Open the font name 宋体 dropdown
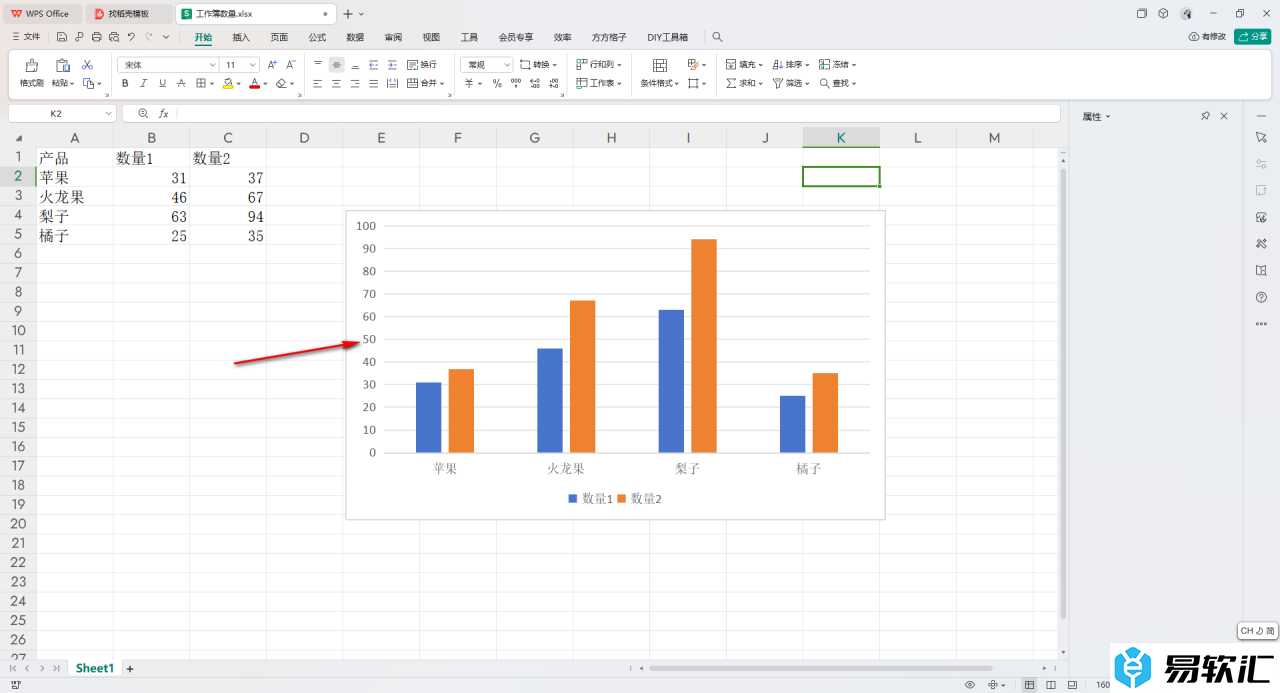Viewport: 1280px width, 693px height. (x=212, y=64)
